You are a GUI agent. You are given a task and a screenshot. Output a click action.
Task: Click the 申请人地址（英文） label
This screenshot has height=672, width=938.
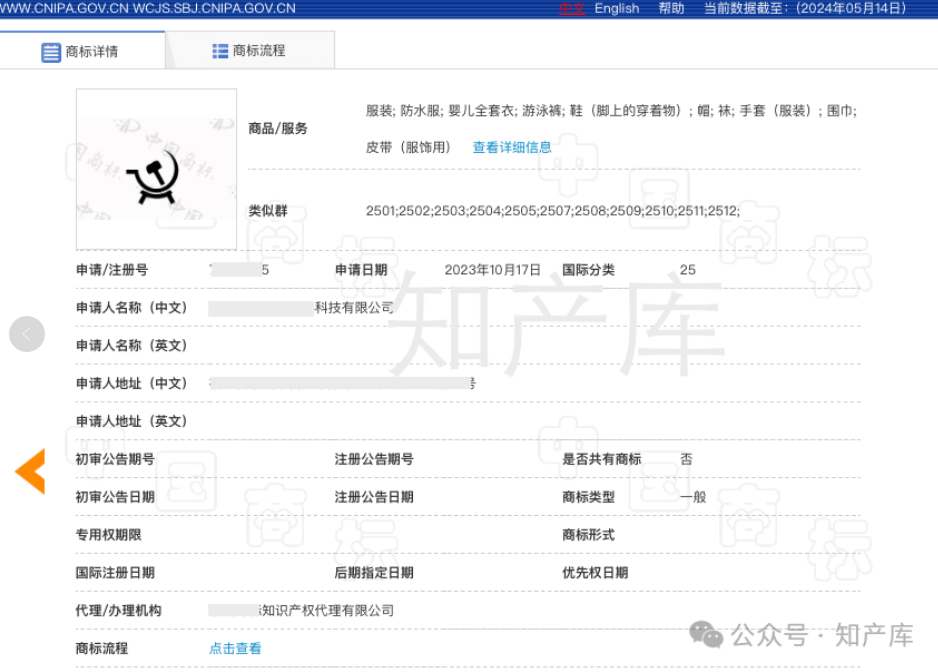pos(132,421)
